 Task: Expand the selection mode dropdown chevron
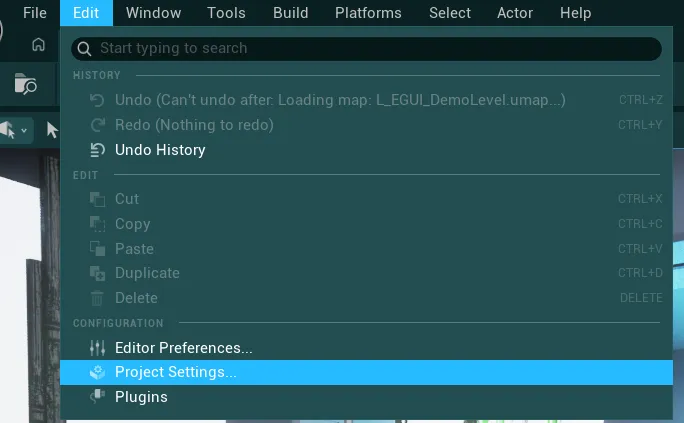pos(24,130)
